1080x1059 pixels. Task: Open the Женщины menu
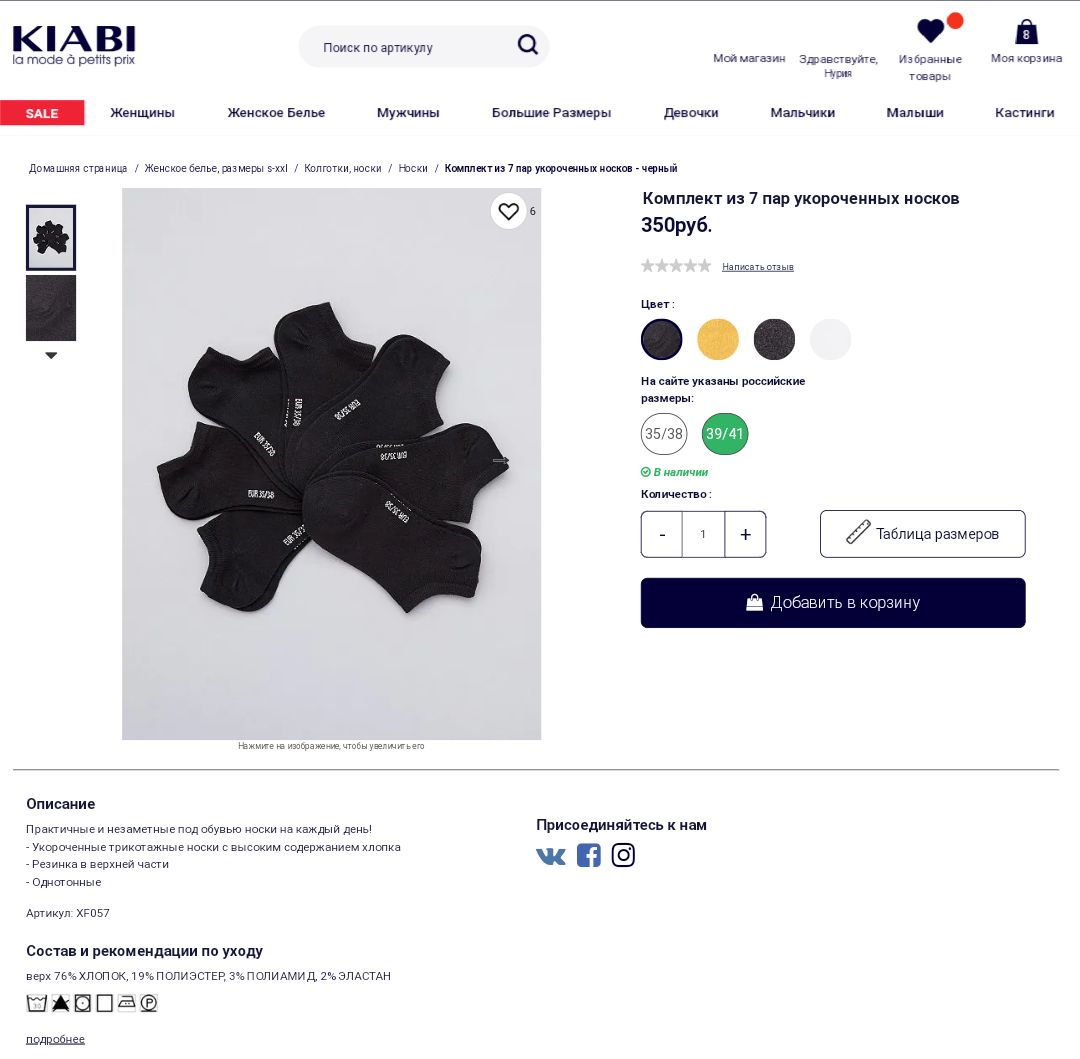click(143, 113)
